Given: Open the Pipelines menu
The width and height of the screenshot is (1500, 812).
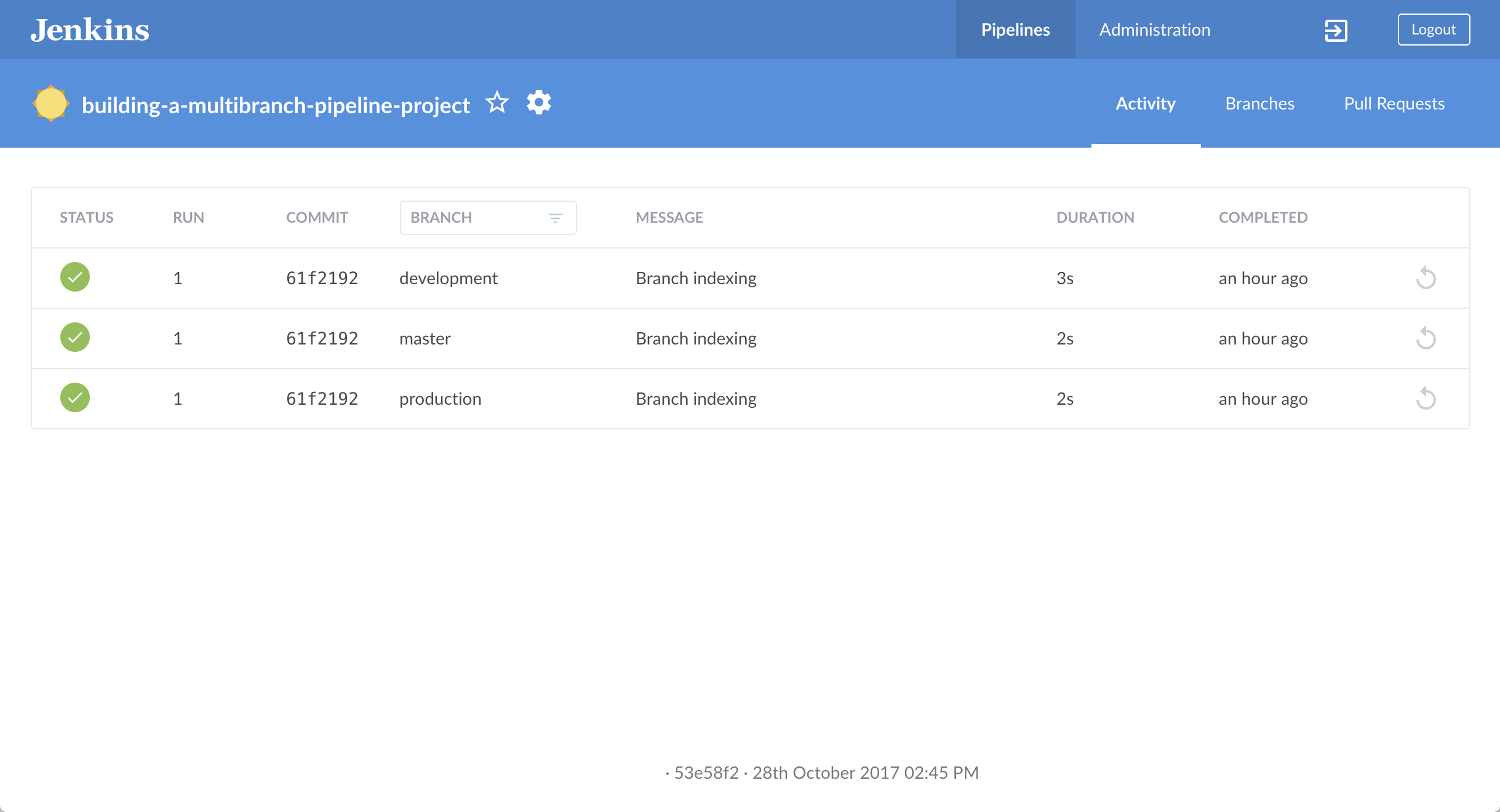Looking at the screenshot, I should click(1015, 30).
